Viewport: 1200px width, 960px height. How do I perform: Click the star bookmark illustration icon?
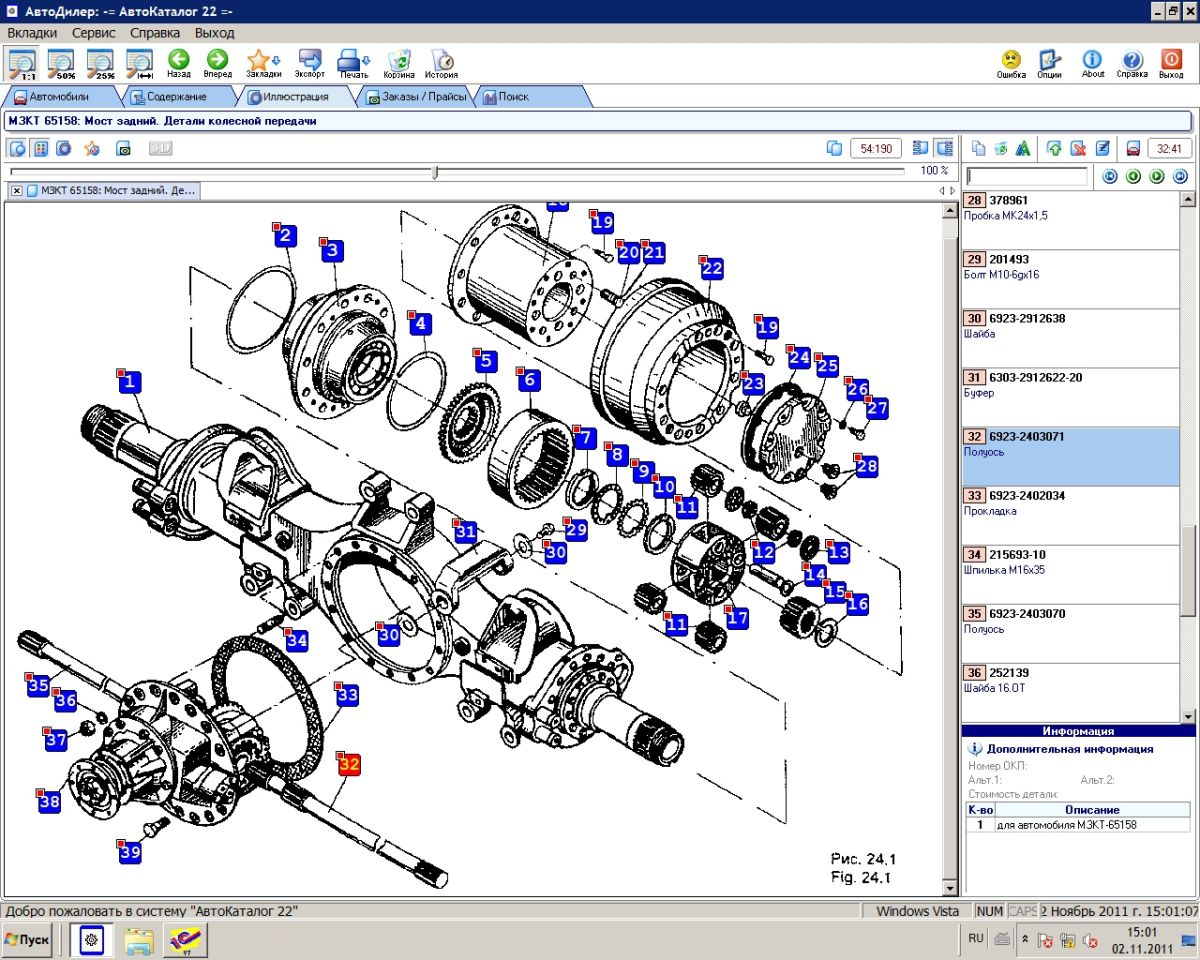[92, 149]
